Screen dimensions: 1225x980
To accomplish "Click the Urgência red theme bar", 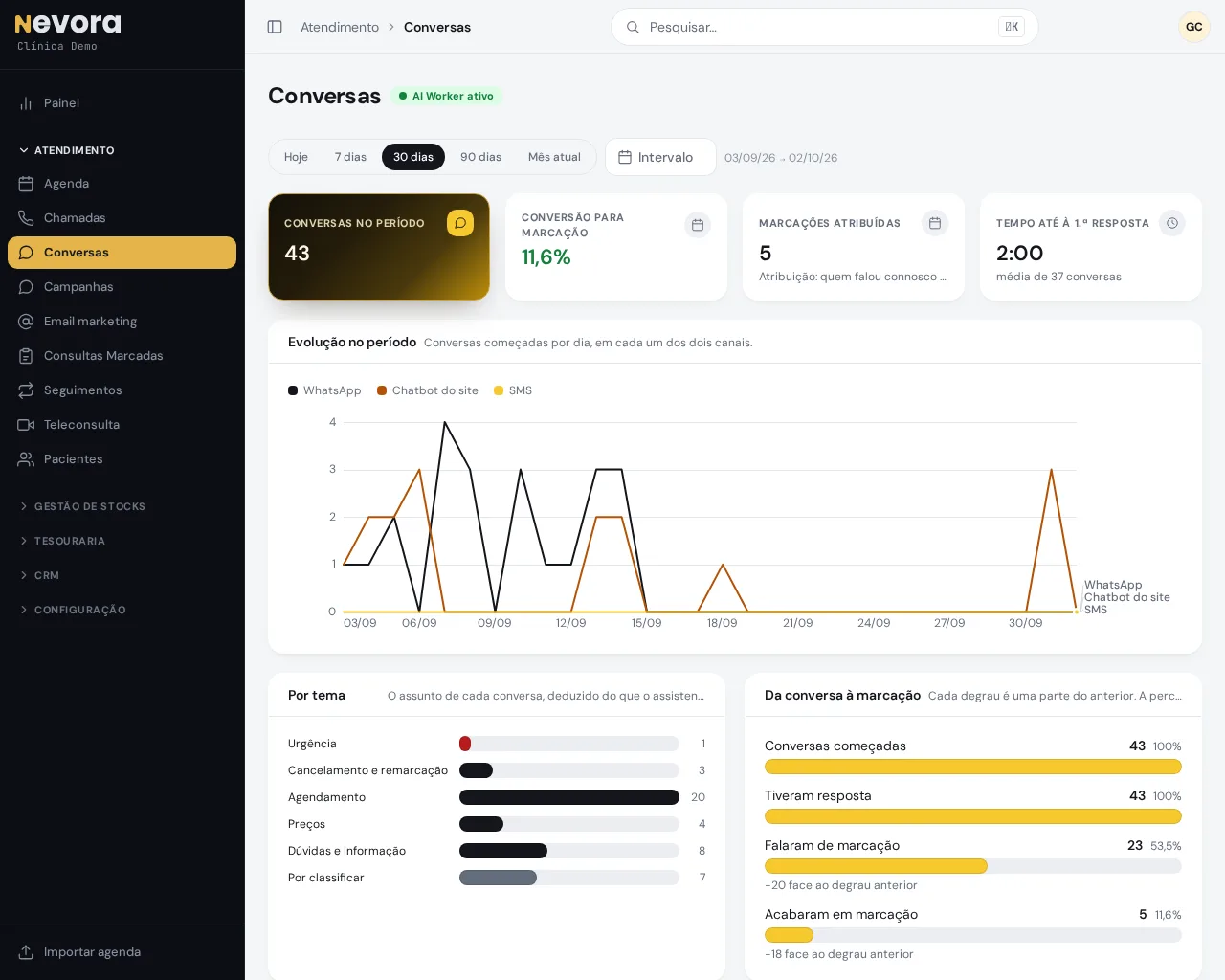I will [x=465, y=744].
